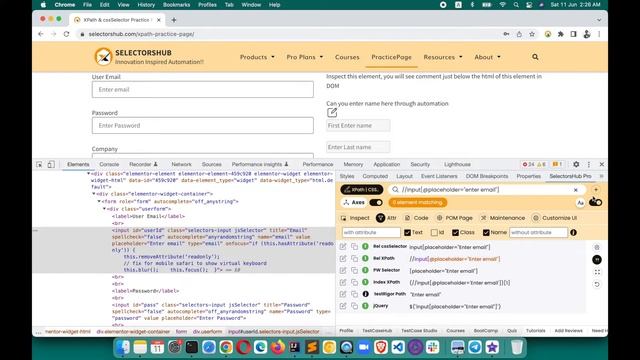640x360 pixels.
Task: Click the with attribute input field
Action: 371,233
